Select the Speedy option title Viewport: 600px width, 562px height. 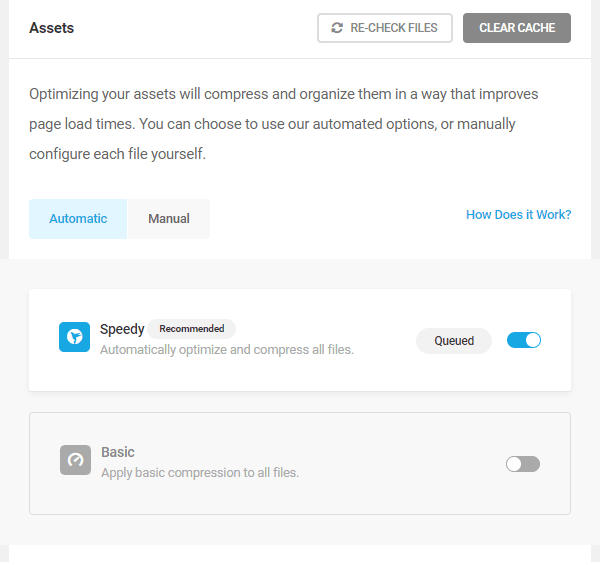[x=122, y=329]
